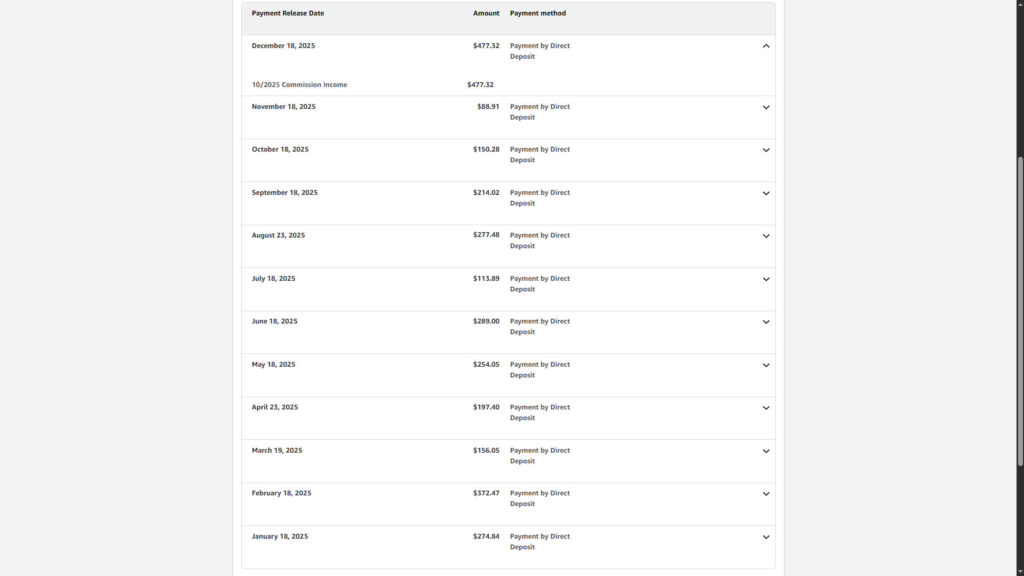1024x576 pixels.
Task: Click the Amount column header
Action: click(x=486, y=13)
